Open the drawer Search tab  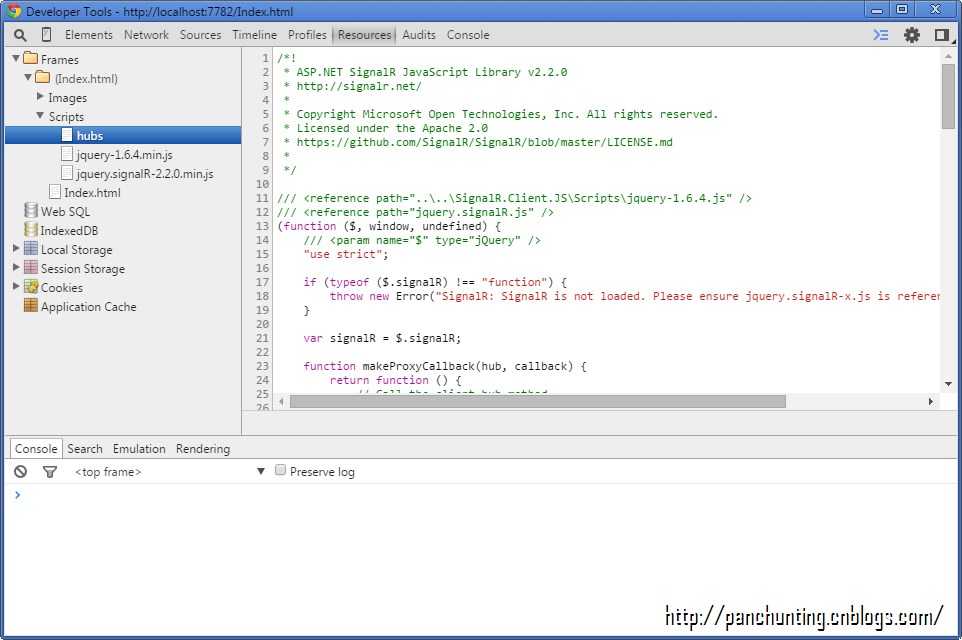85,449
